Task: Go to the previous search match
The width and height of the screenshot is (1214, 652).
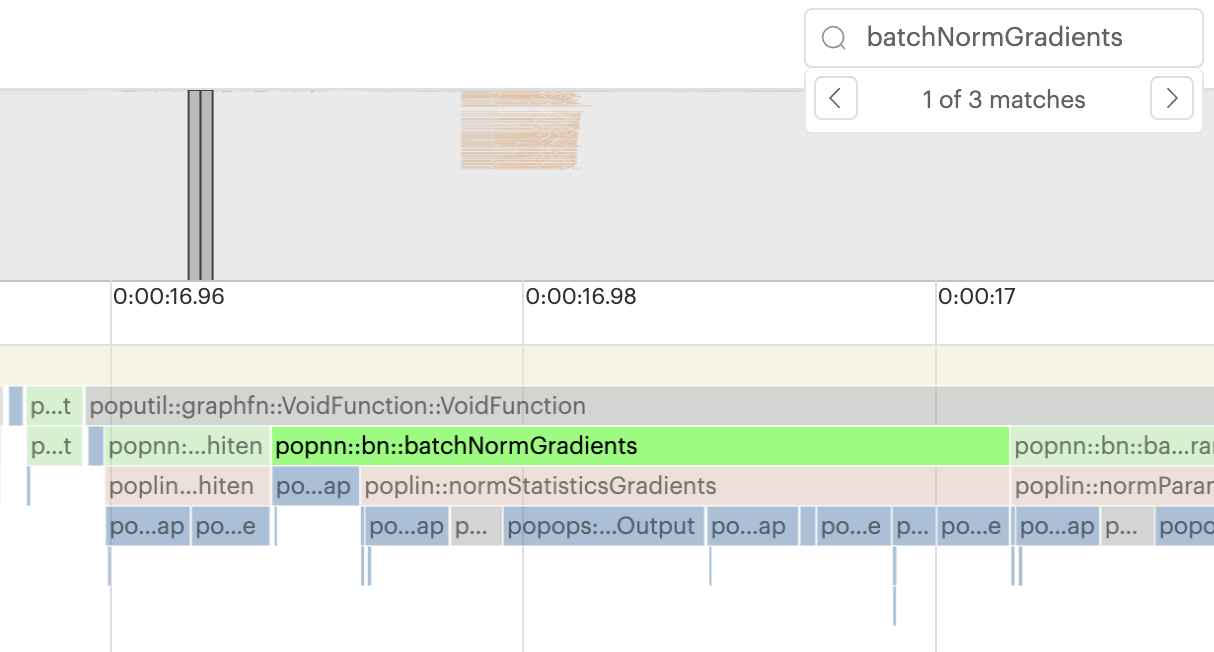Action: click(x=836, y=99)
